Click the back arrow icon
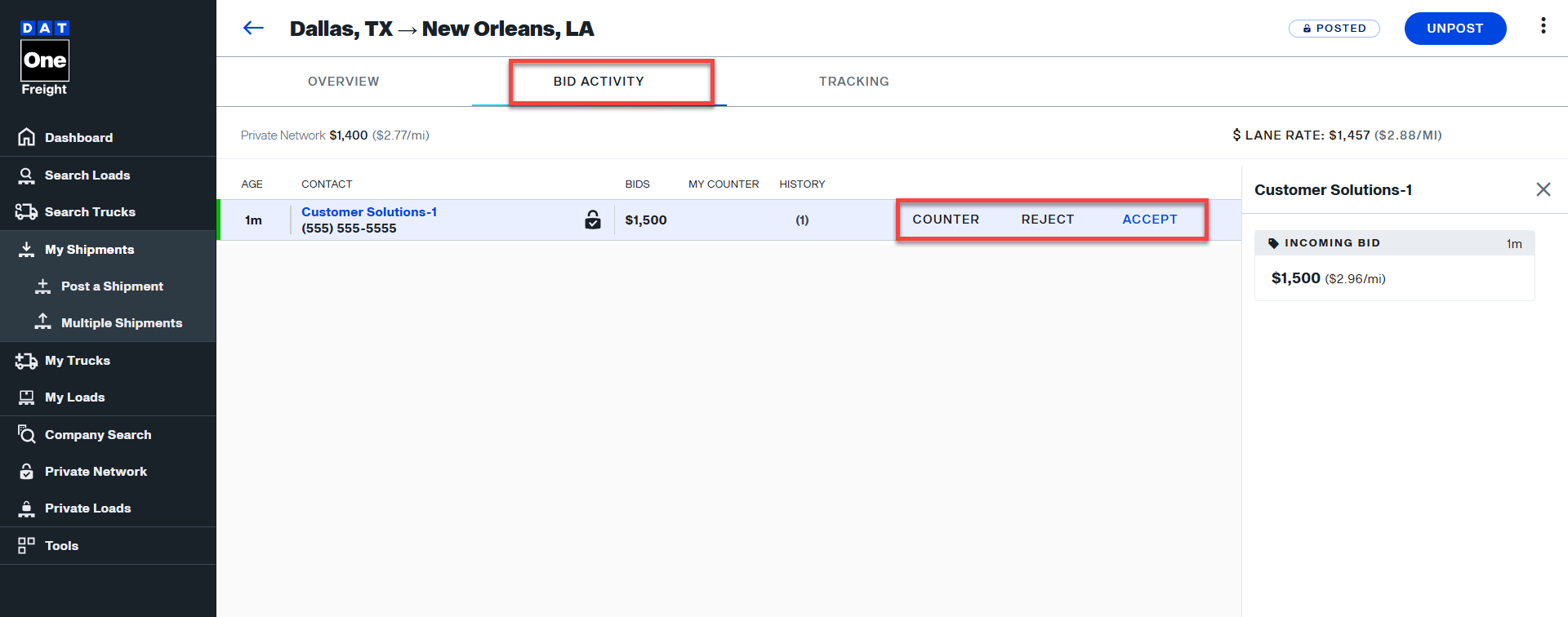 pyautogui.click(x=253, y=29)
